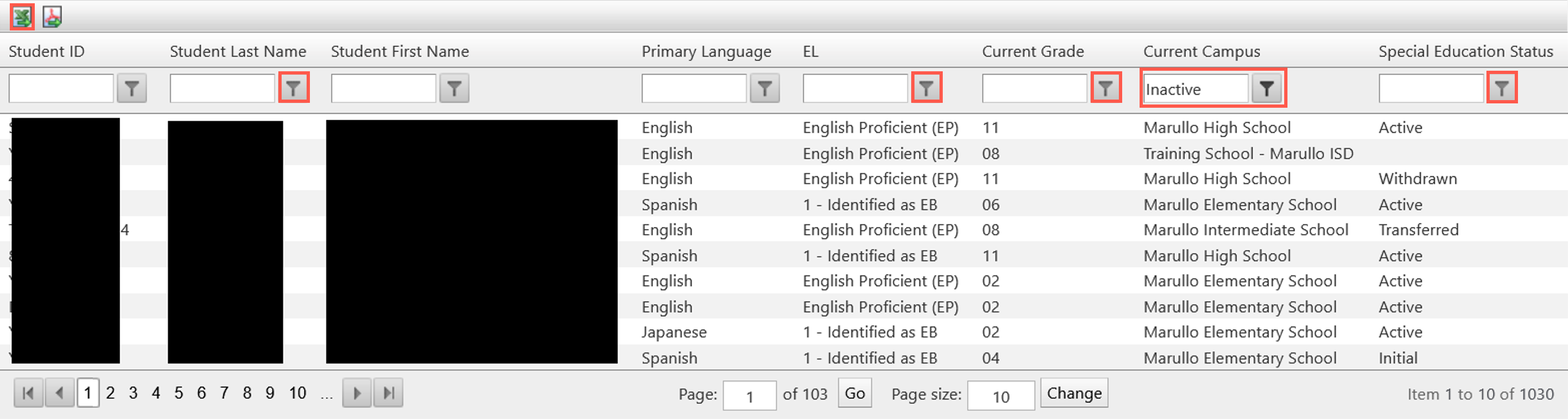Click the Page size input box
This screenshot has width=1568, height=419.
coord(1001,396)
